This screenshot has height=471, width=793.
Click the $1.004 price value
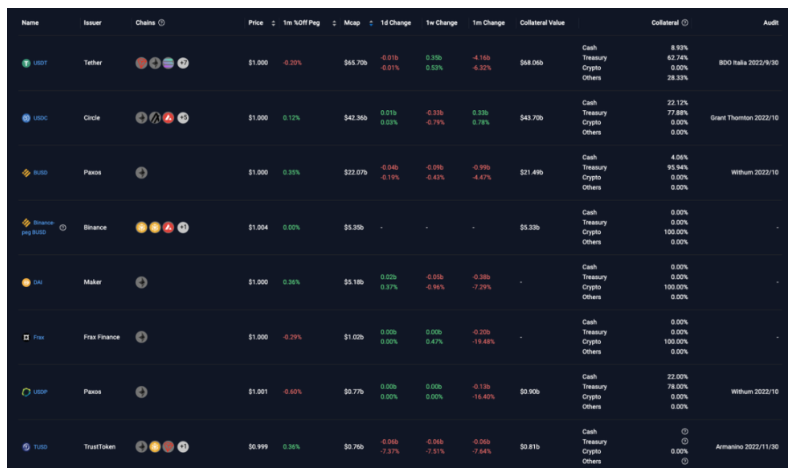(258, 228)
